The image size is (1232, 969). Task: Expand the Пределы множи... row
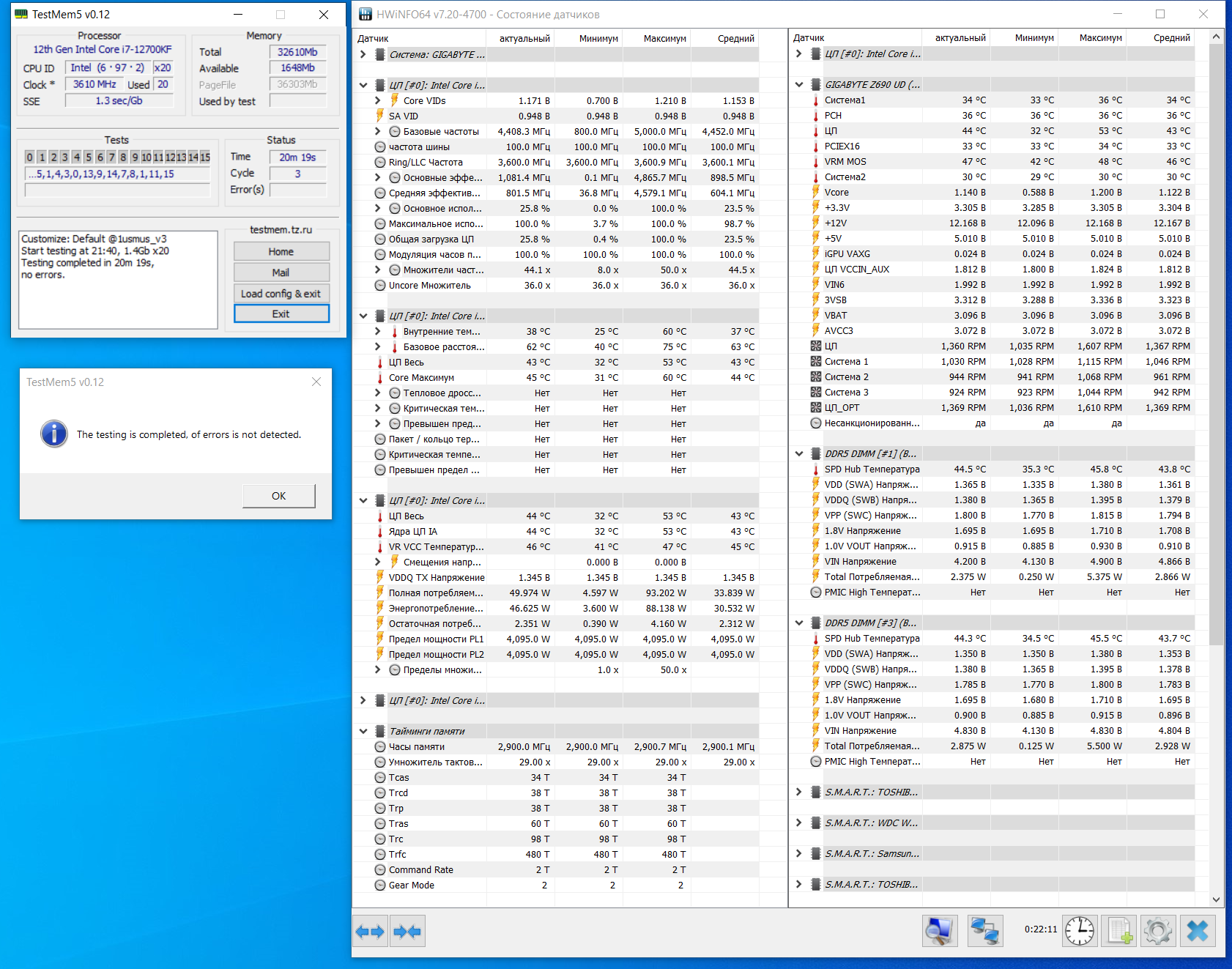pyautogui.click(x=377, y=669)
